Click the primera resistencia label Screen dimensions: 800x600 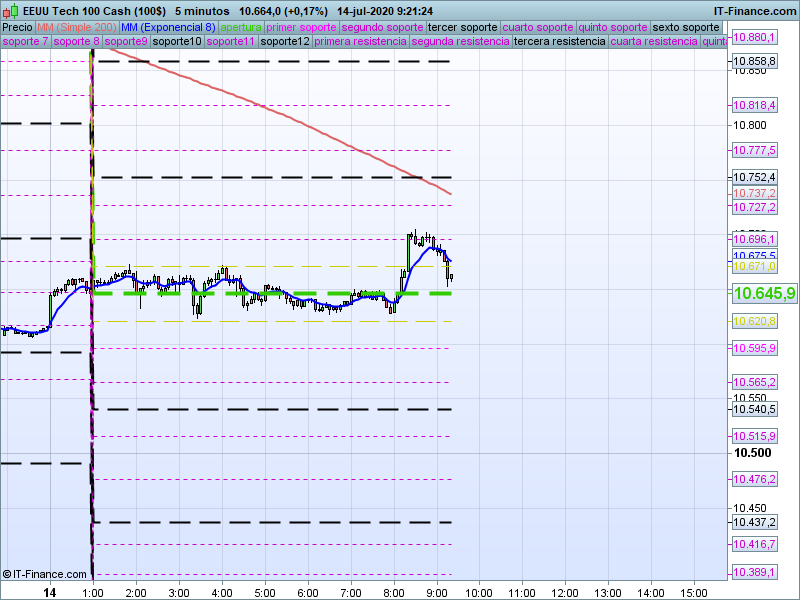point(359,42)
